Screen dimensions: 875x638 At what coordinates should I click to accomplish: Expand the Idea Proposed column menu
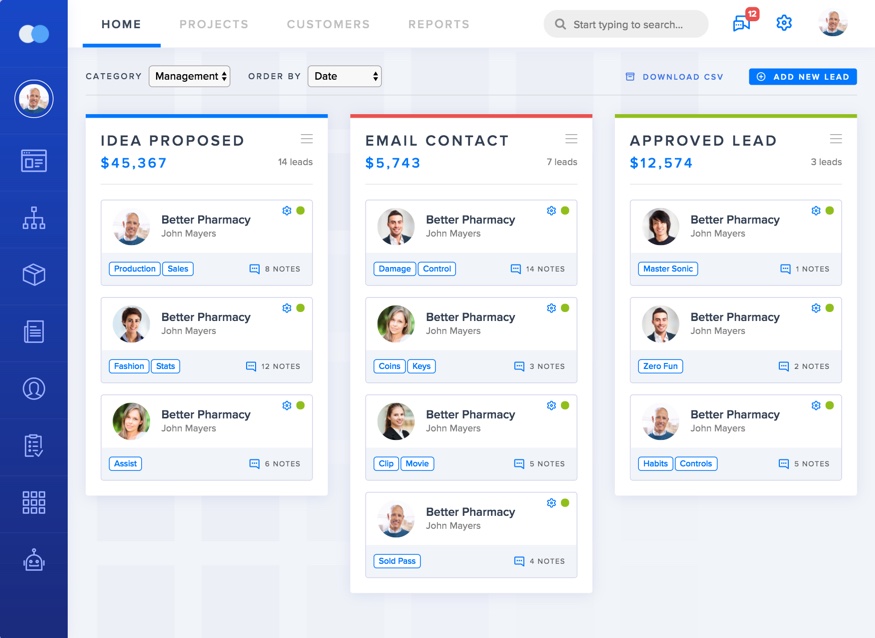coord(307,139)
